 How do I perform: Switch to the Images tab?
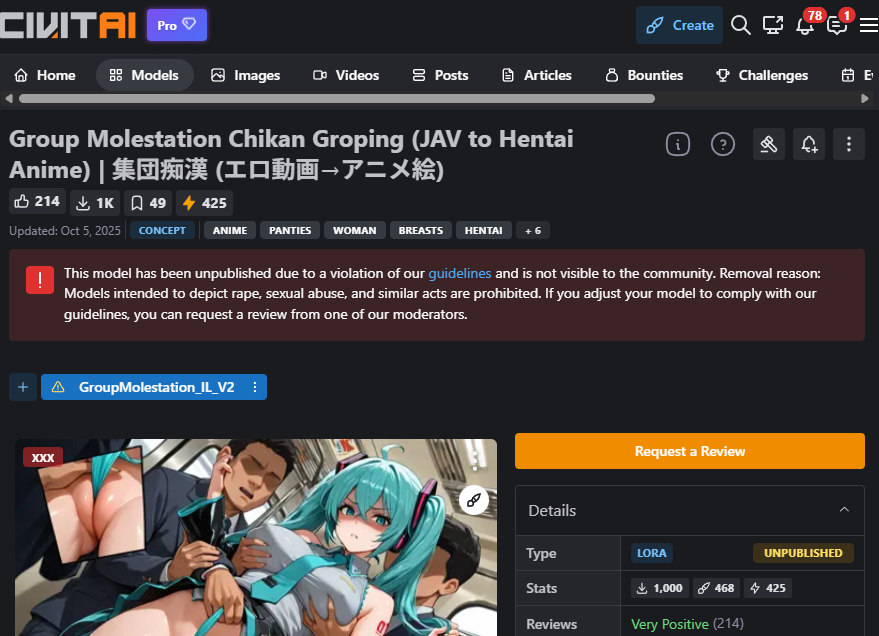pos(246,75)
